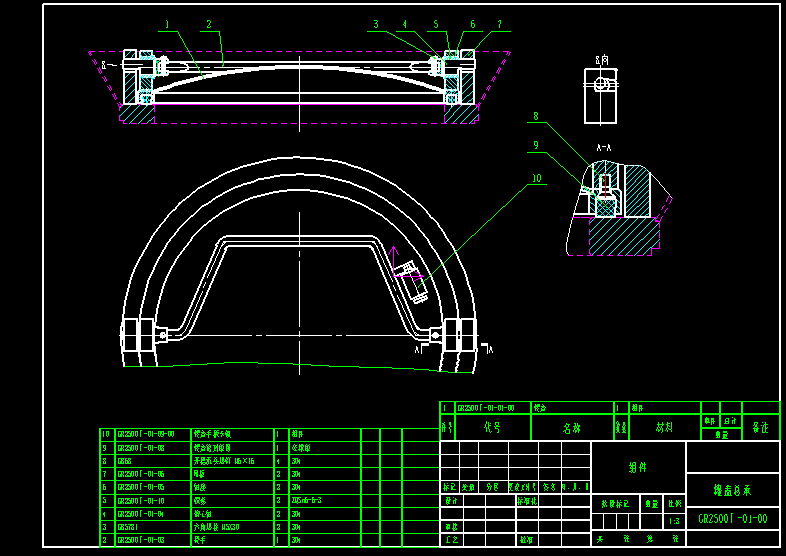This screenshot has height=556, width=786.
Task: Select the part code cell of row 7
Action: pos(153,474)
